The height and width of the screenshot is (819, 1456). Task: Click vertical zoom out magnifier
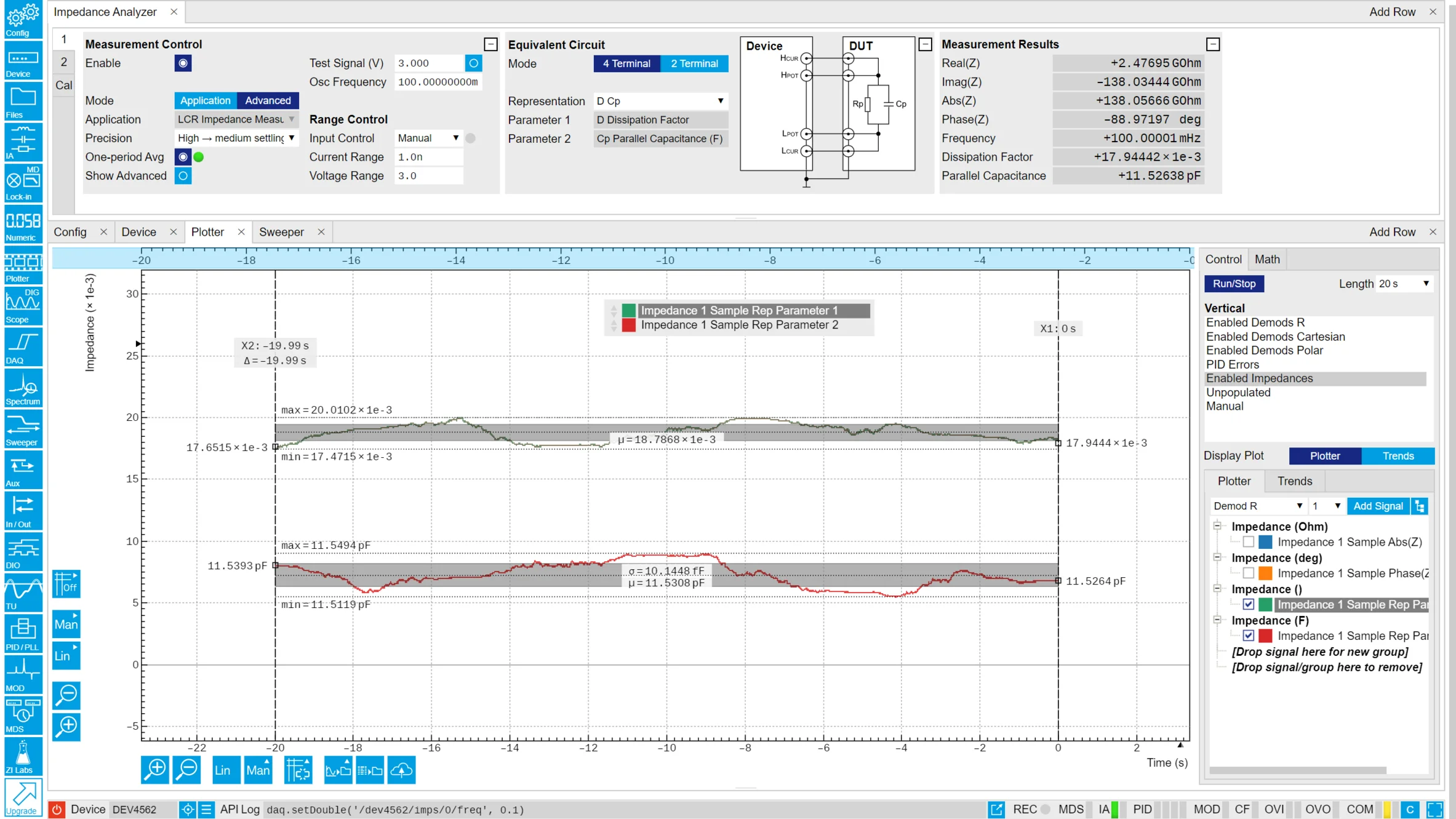pos(66,695)
